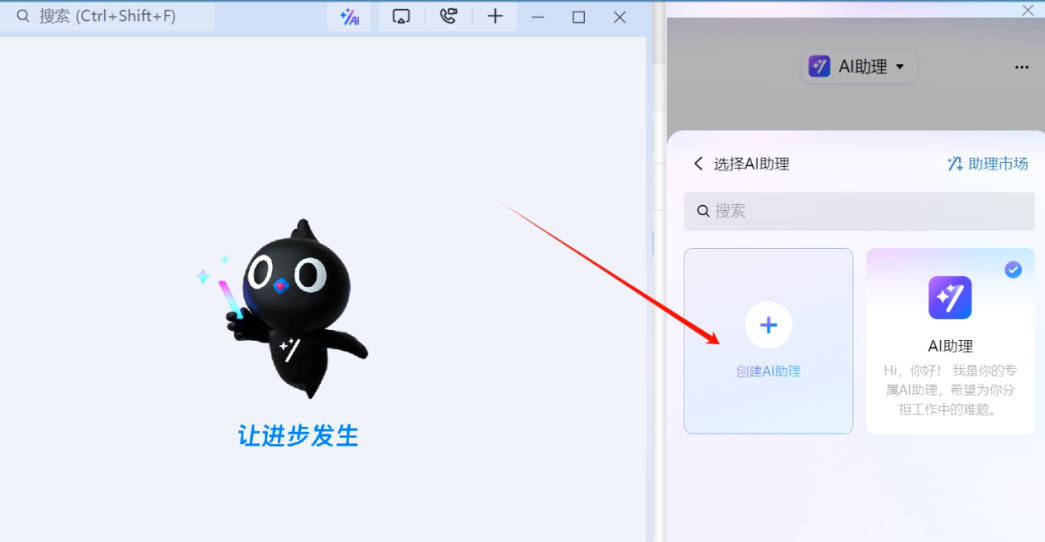This screenshot has width=1045, height=542.
Task: Open the 助理市场 link
Action: (988, 163)
